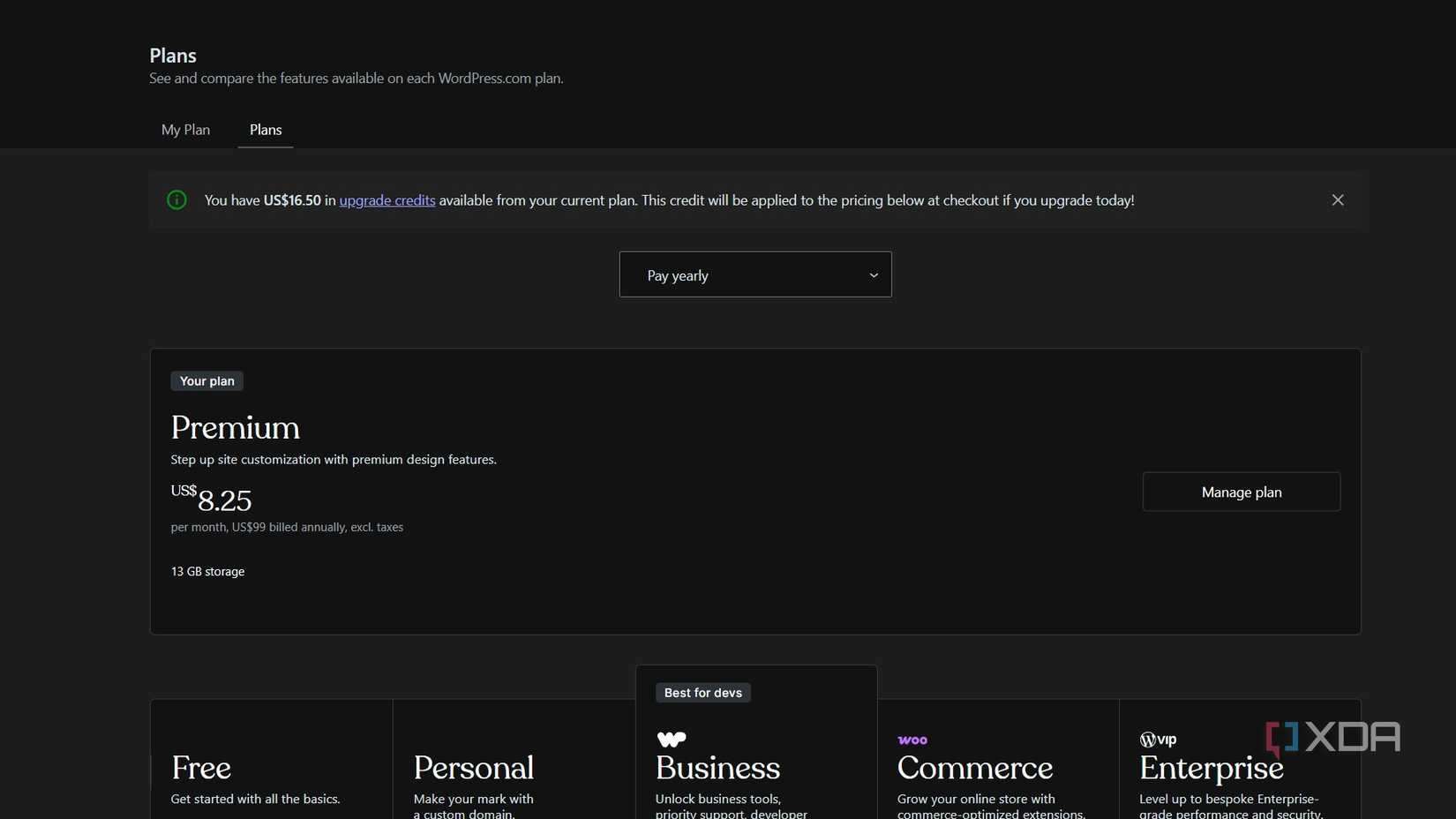Viewport: 1456px width, 819px height.
Task: Open the upgrade credits link
Action: point(387,200)
